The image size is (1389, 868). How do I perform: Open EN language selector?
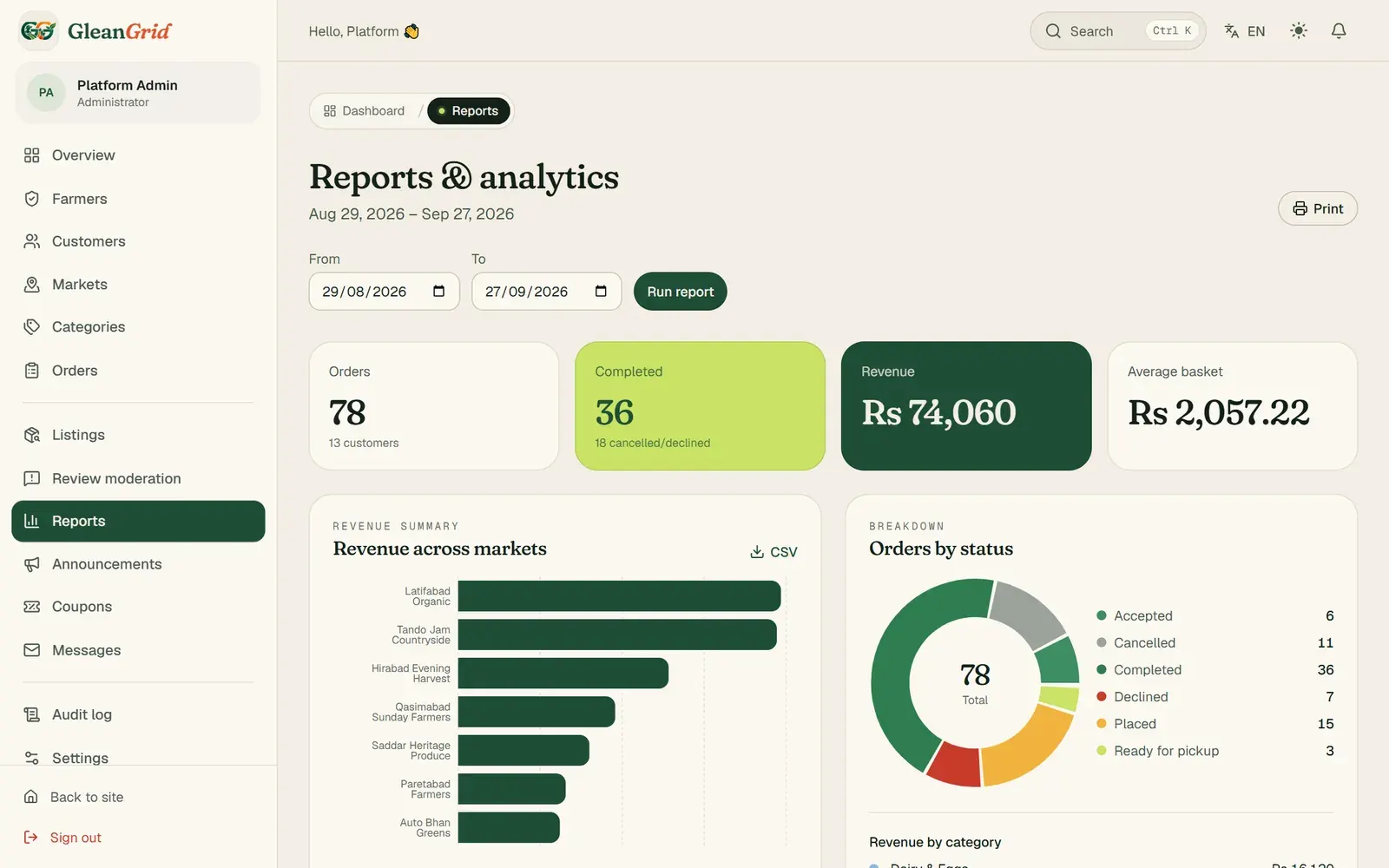(1245, 31)
